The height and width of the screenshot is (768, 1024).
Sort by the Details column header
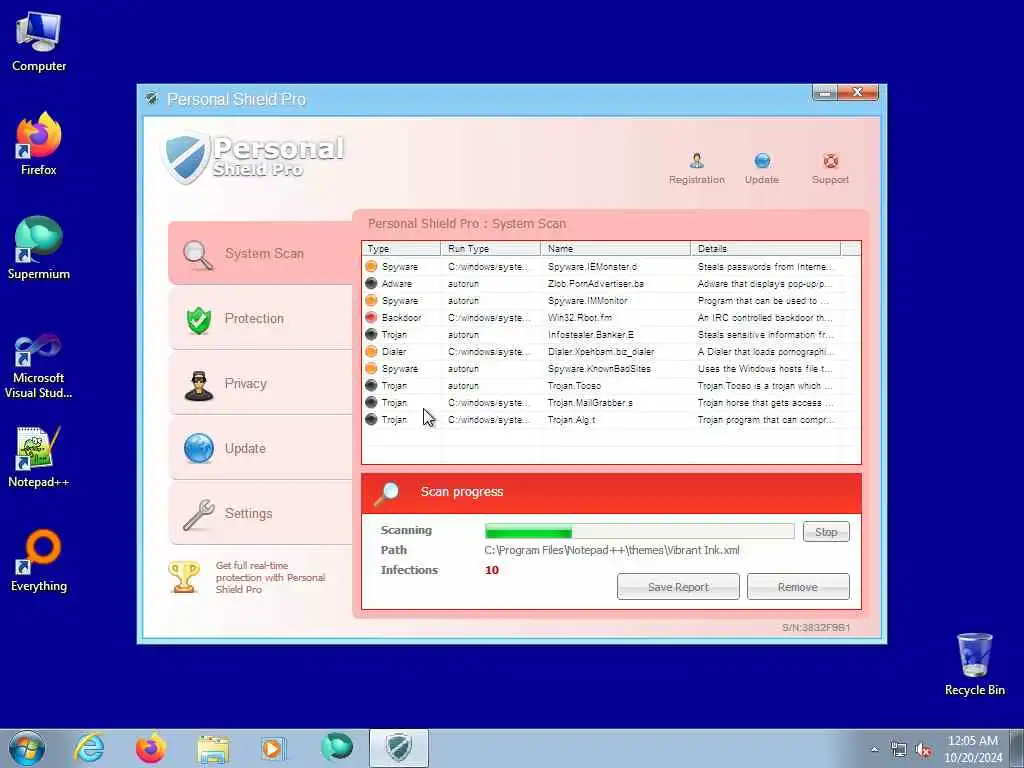765,249
